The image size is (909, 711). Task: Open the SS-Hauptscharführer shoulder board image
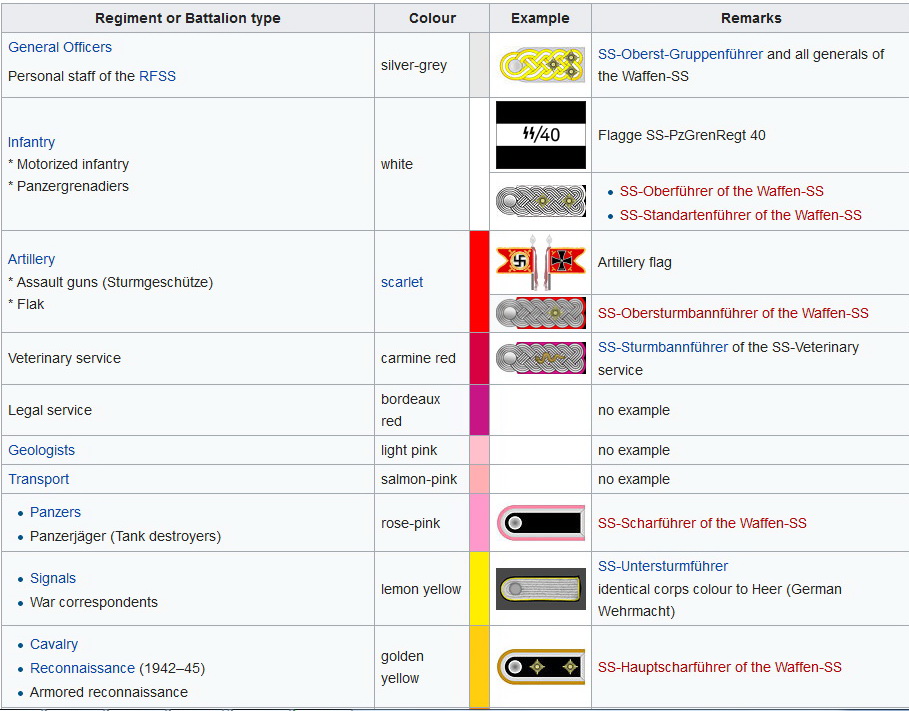tap(540, 666)
